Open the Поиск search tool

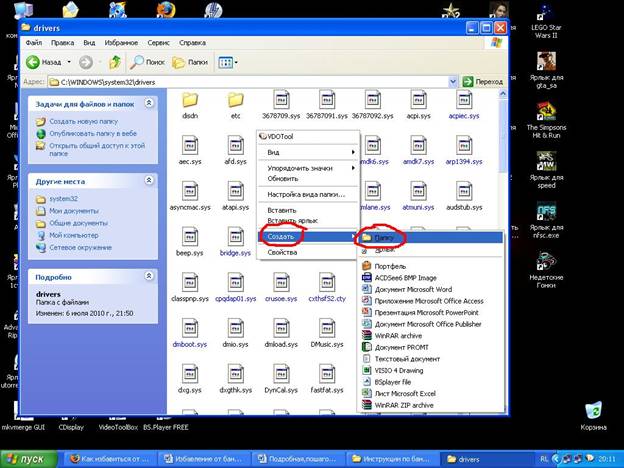pyautogui.click(x=147, y=62)
